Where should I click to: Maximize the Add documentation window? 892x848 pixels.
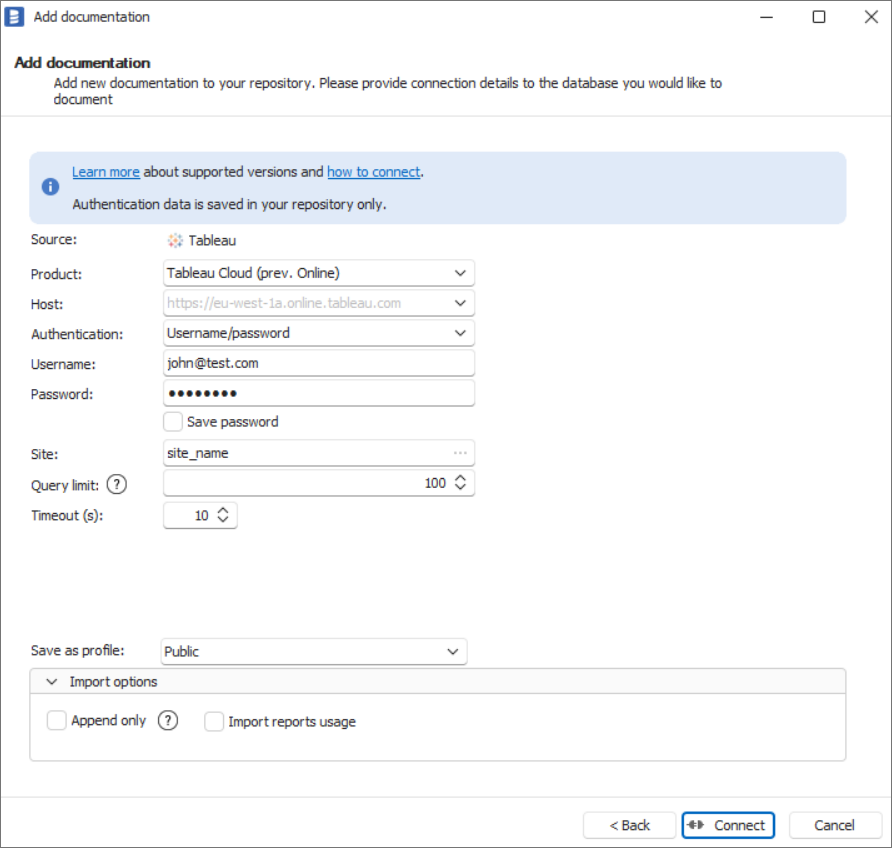click(819, 17)
